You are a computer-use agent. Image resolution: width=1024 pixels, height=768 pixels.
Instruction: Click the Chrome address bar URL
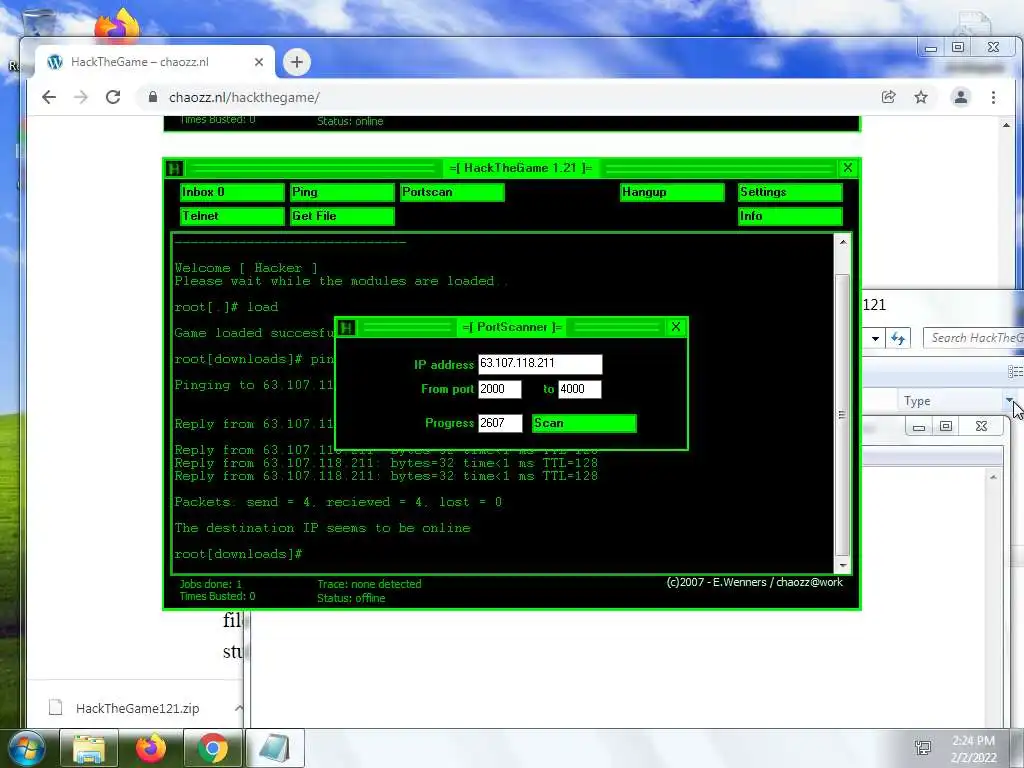pos(244,97)
